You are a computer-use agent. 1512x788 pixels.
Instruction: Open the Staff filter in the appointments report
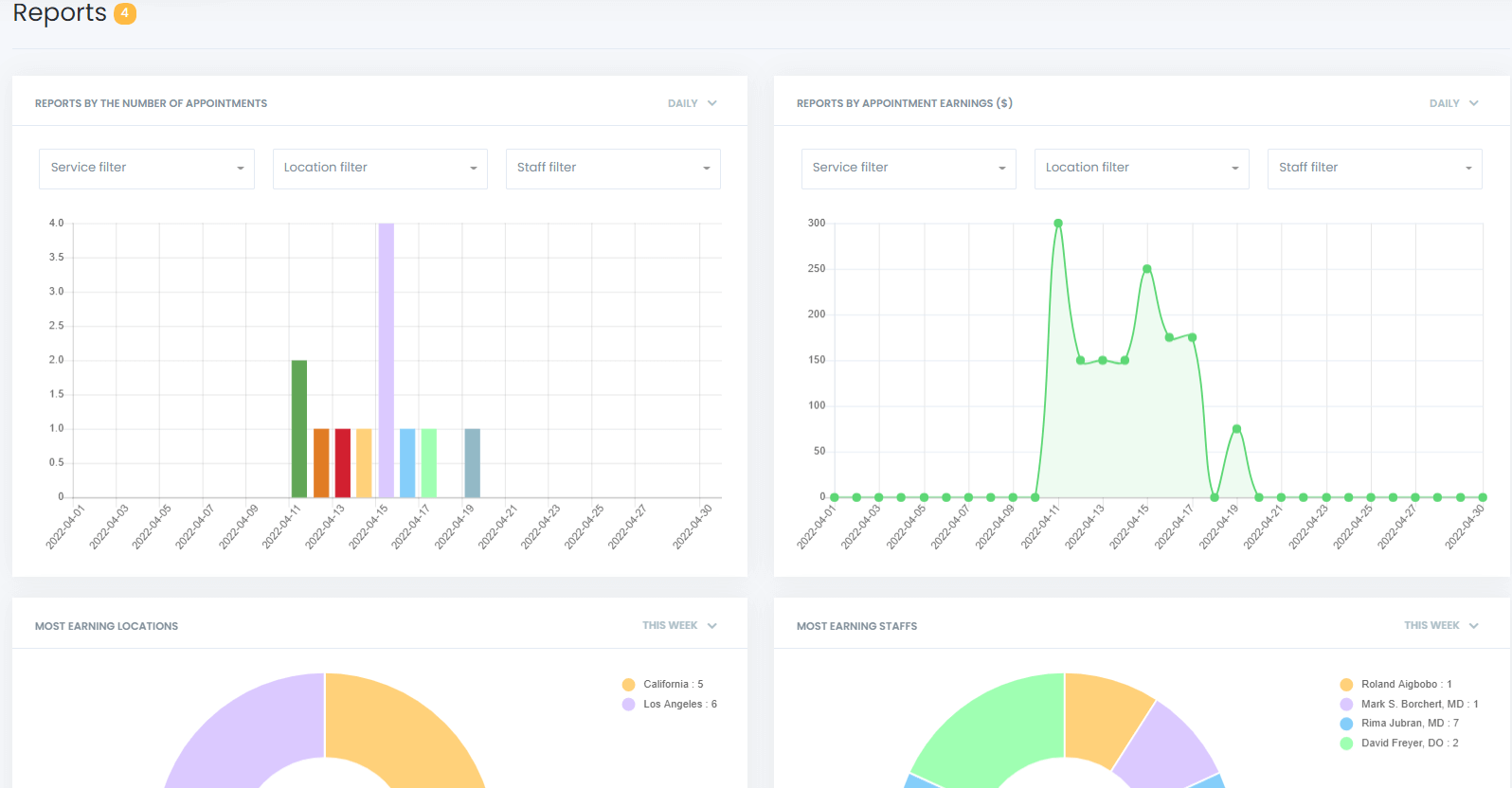613,169
